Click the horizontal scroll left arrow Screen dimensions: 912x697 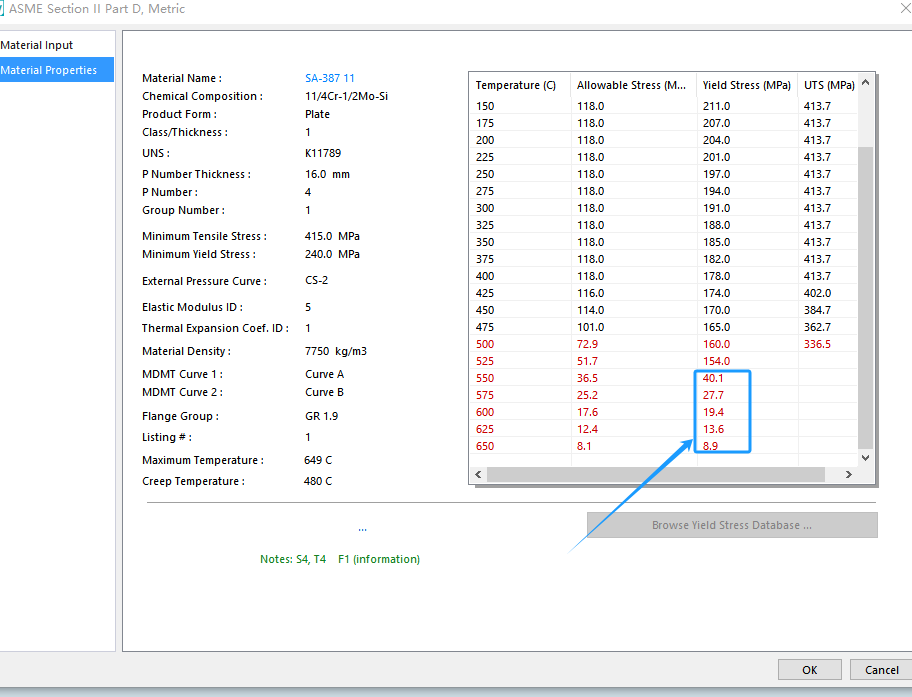(x=478, y=474)
